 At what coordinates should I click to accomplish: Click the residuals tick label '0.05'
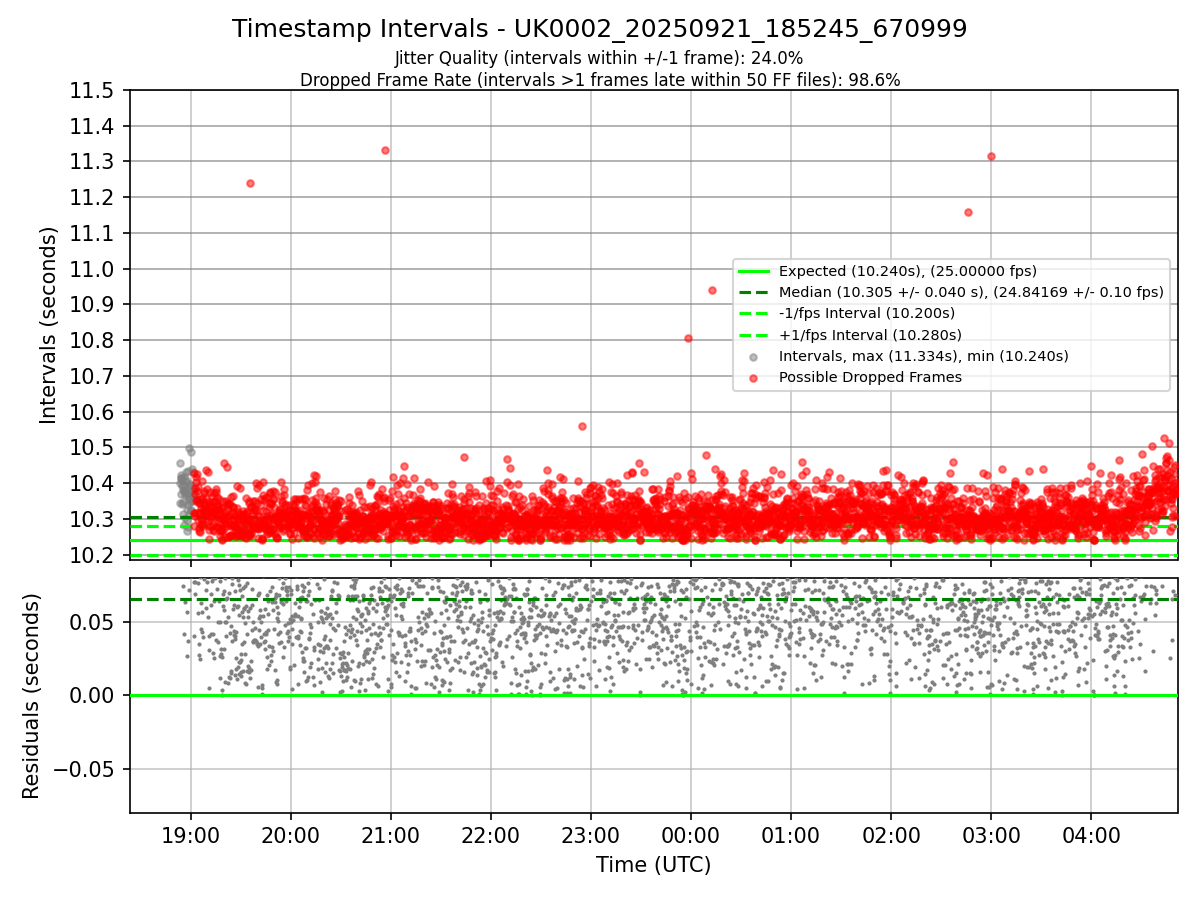click(94, 622)
